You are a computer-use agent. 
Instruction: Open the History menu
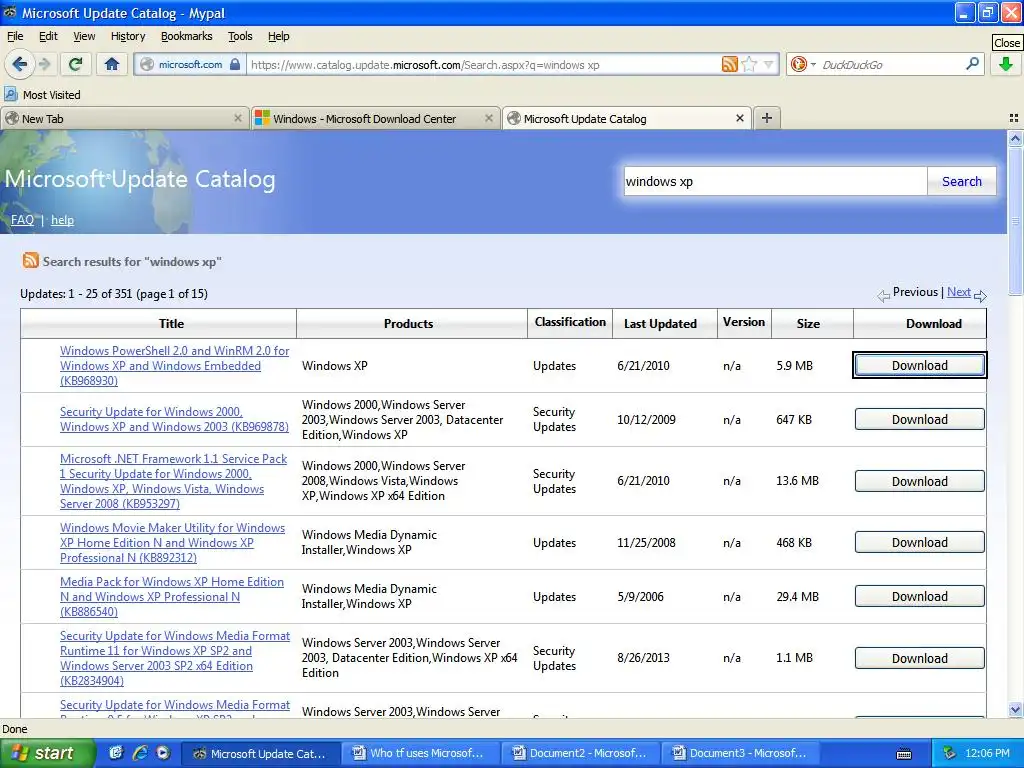[128, 36]
